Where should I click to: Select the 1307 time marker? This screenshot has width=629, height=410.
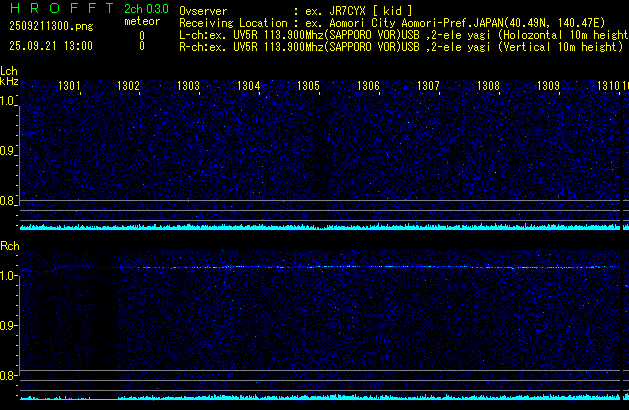coord(429,87)
